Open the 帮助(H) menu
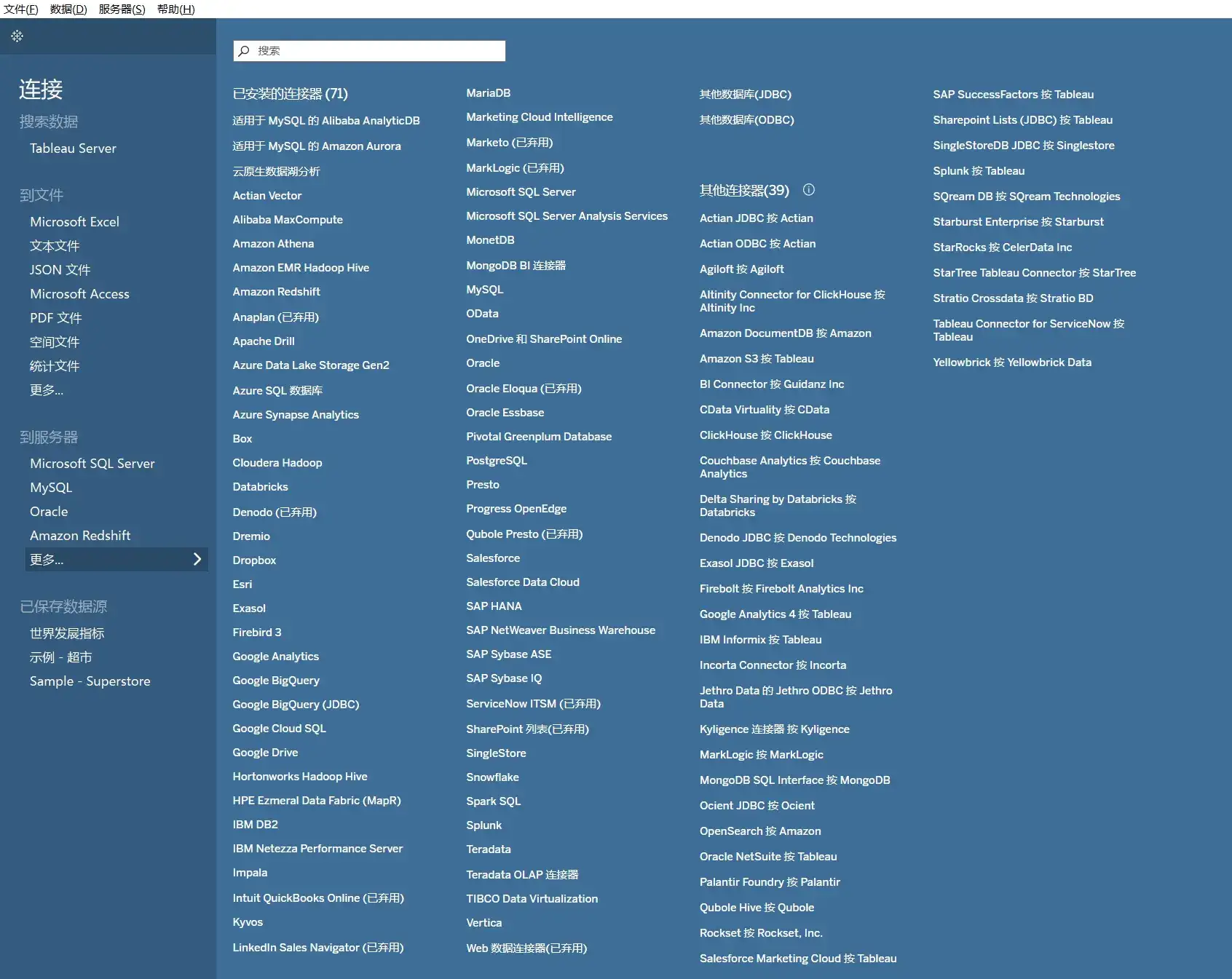The height and width of the screenshot is (979, 1232). coord(175,9)
